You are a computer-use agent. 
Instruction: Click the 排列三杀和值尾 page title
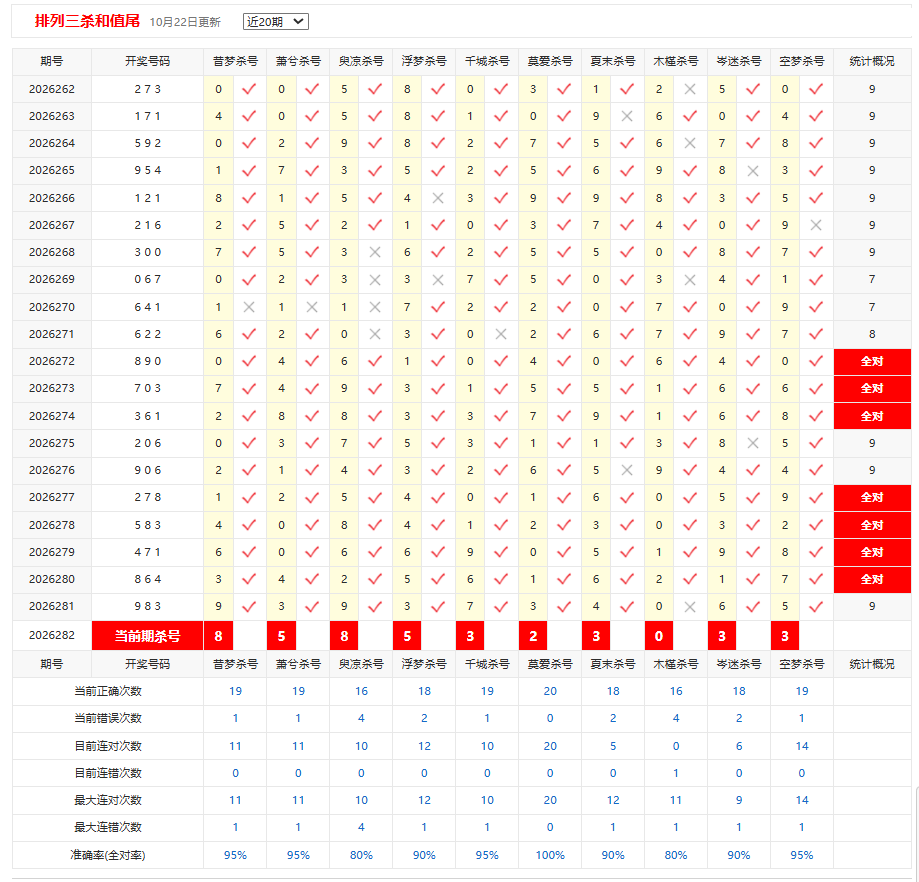[x=87, y=21]
